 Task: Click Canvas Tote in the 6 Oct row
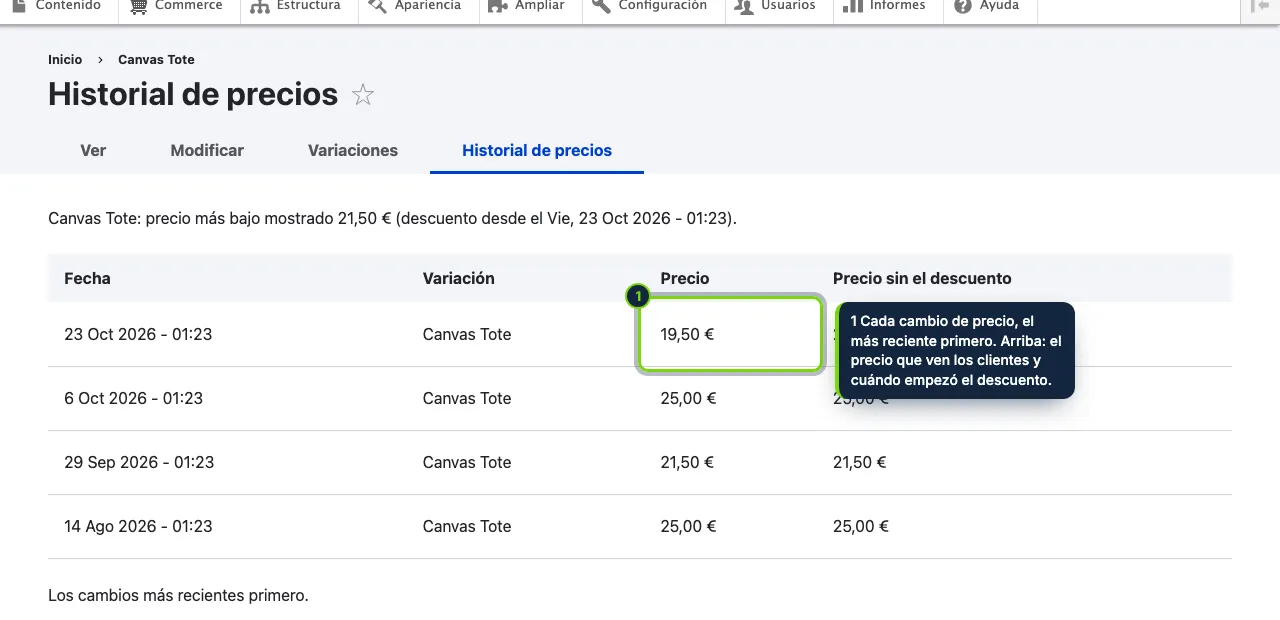pos(467,398)
